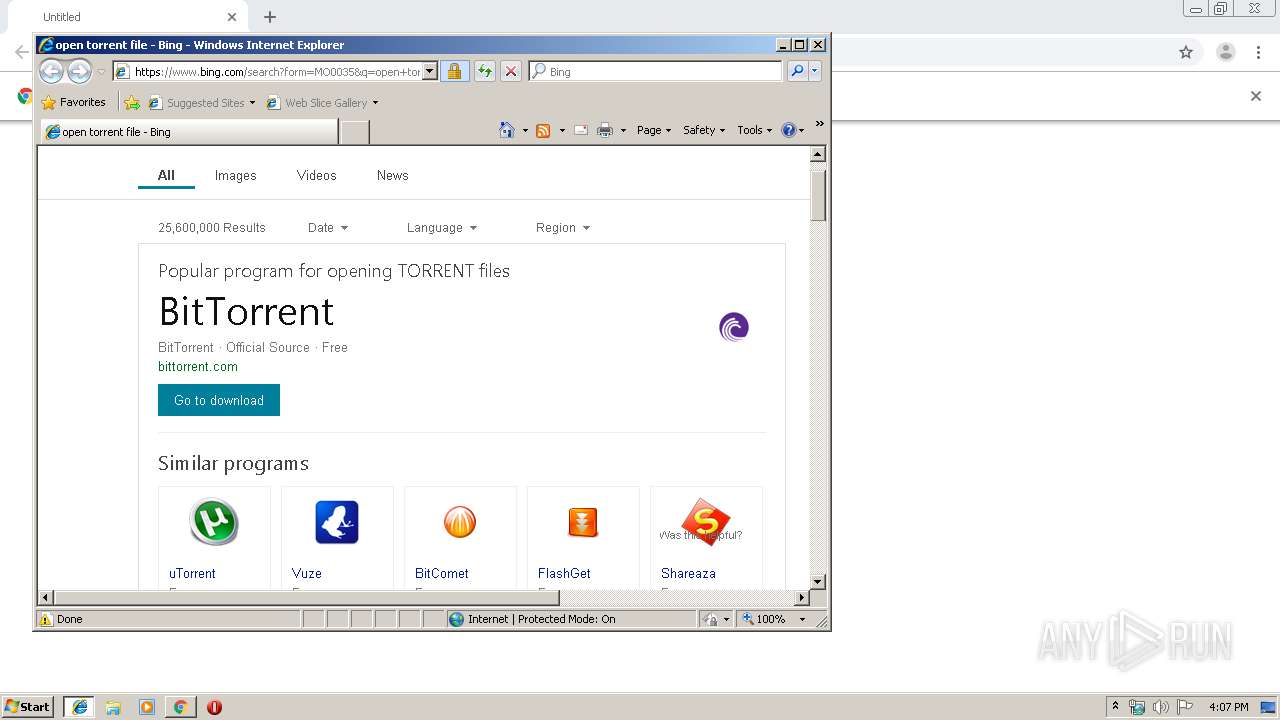Click the status bar warning icon beside Done
This screenshot has width=1280, height=720.
pos(45,619)
